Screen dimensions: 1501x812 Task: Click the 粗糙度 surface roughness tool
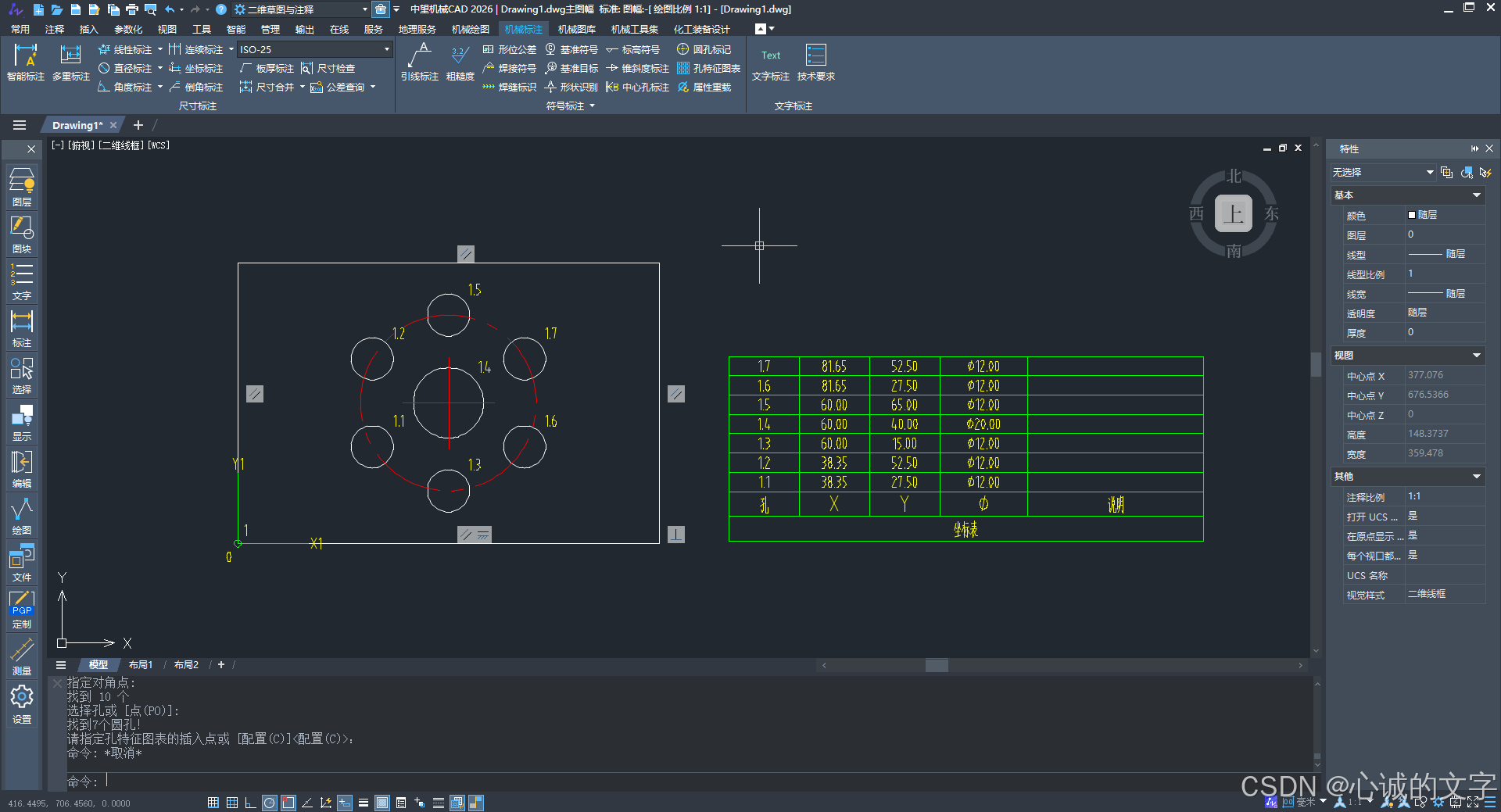click(460, 62)
